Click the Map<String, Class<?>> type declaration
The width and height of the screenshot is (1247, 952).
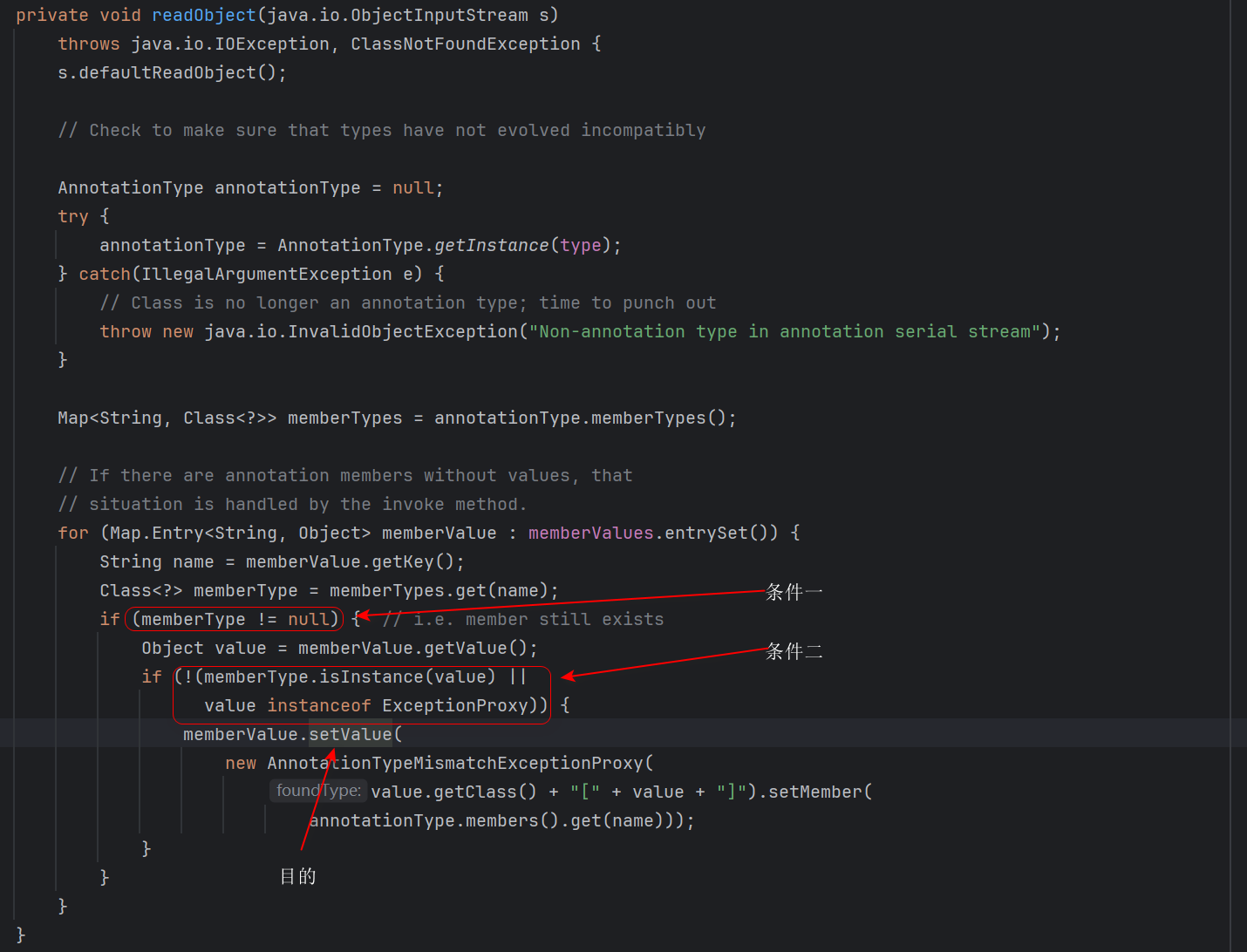pyautogui.click(x=167, y=418)
